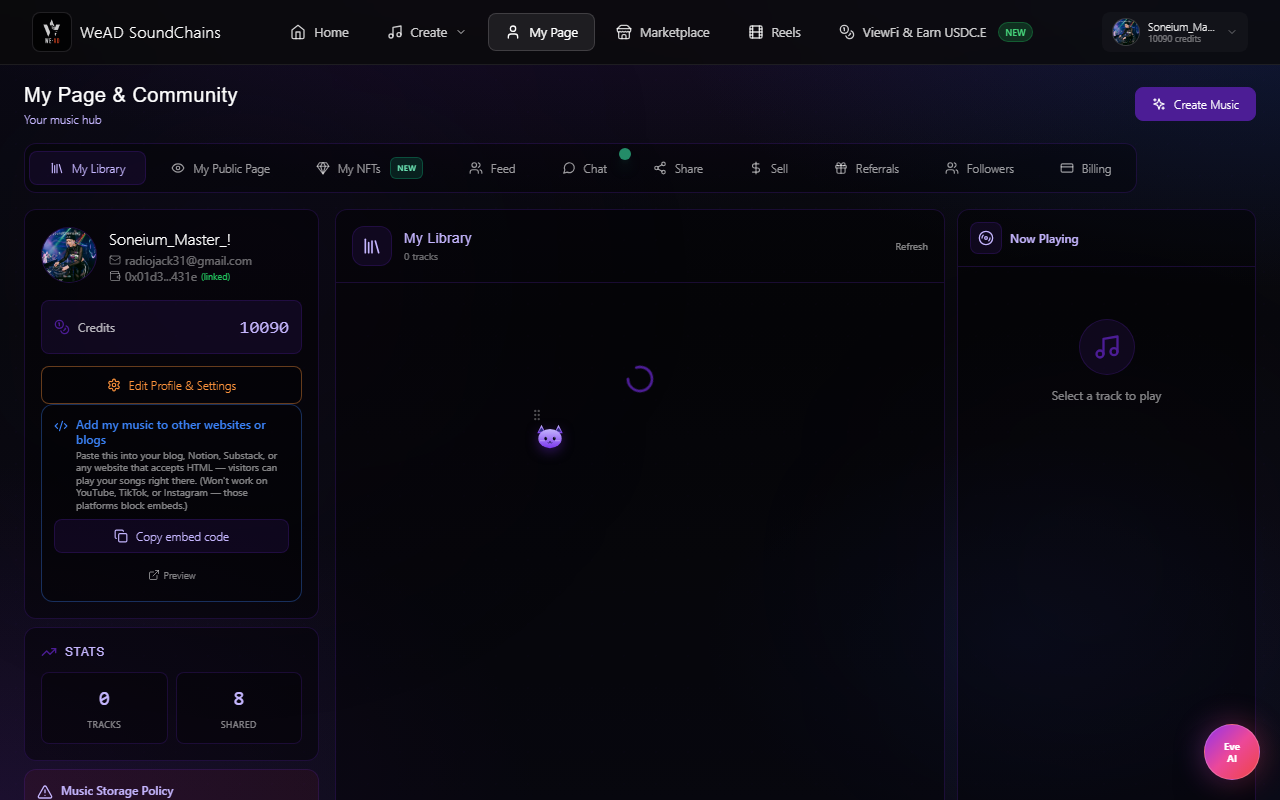1280x800 pixels.
Task: Click the drag handle above the cat
Action: 537,414
